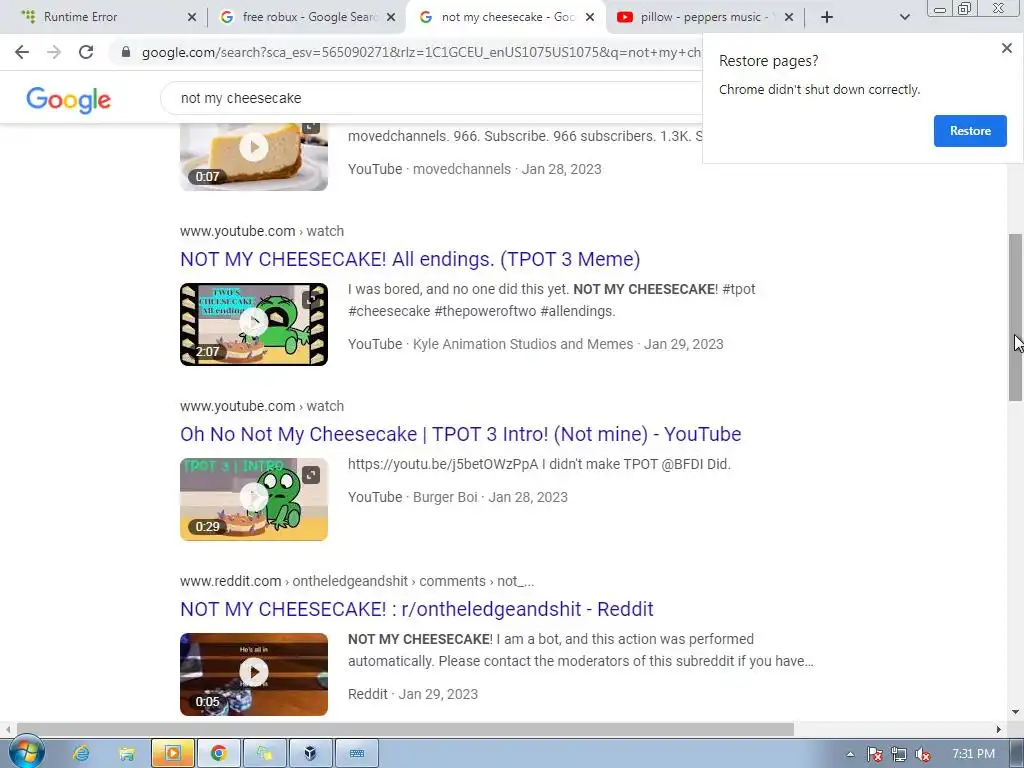Click the muted volume tray icon
Viewport: 1024px width, 768px height.
(x=923, y=754)
